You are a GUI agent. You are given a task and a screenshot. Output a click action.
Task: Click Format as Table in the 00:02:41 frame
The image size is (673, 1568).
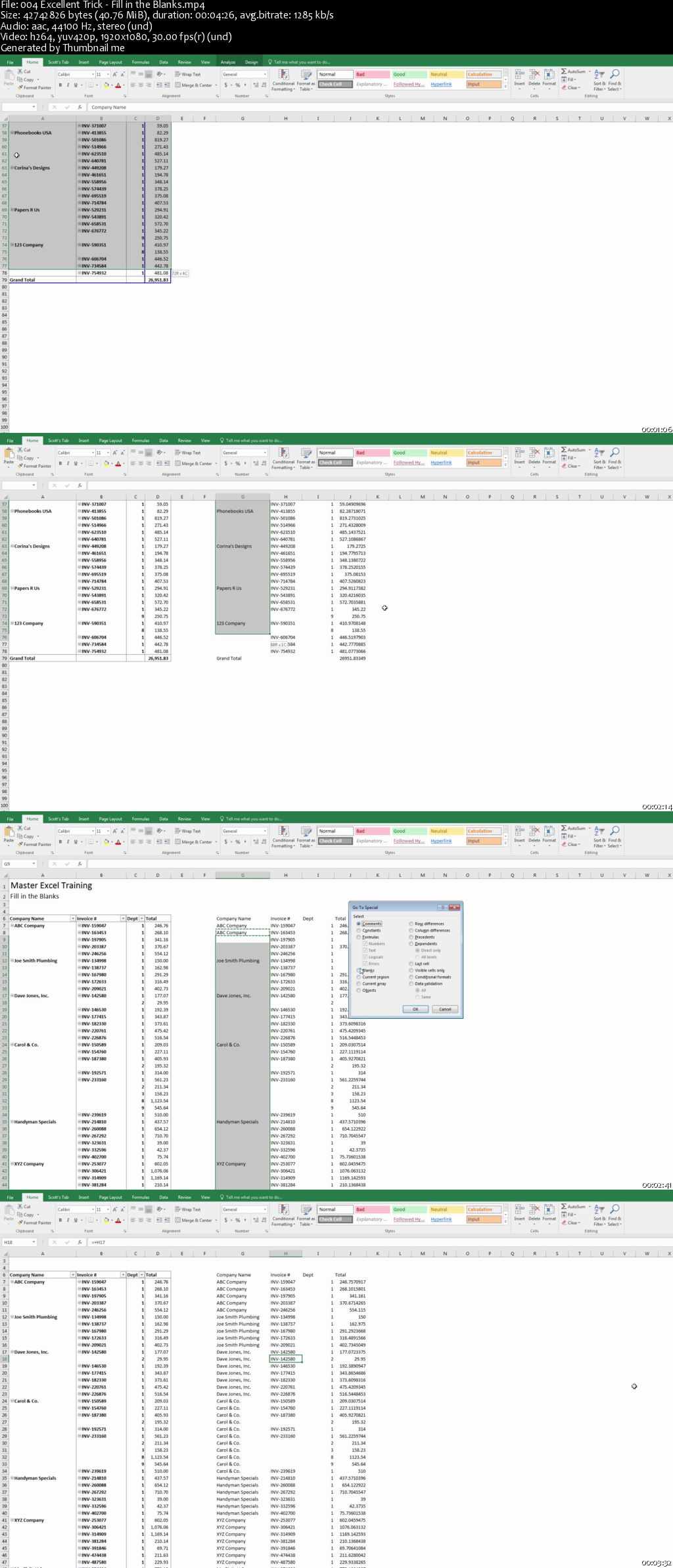click(x=306, y=837)
